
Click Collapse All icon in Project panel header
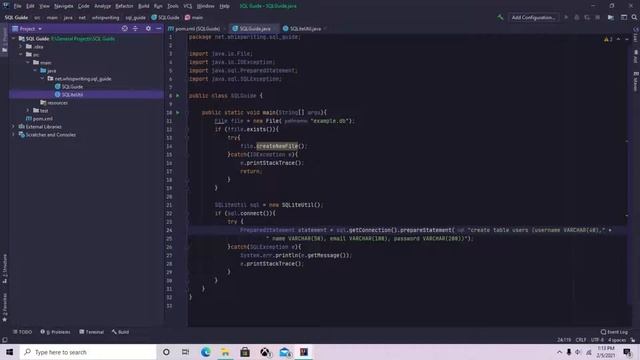(136, 29)
